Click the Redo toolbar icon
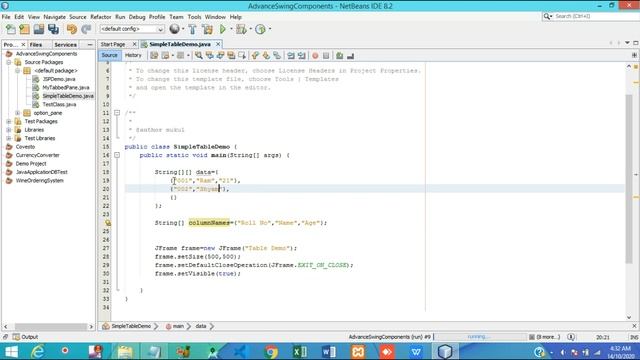The height and width of the screenshot is (360, 640). pyautogui.click(x=86, y=29)
